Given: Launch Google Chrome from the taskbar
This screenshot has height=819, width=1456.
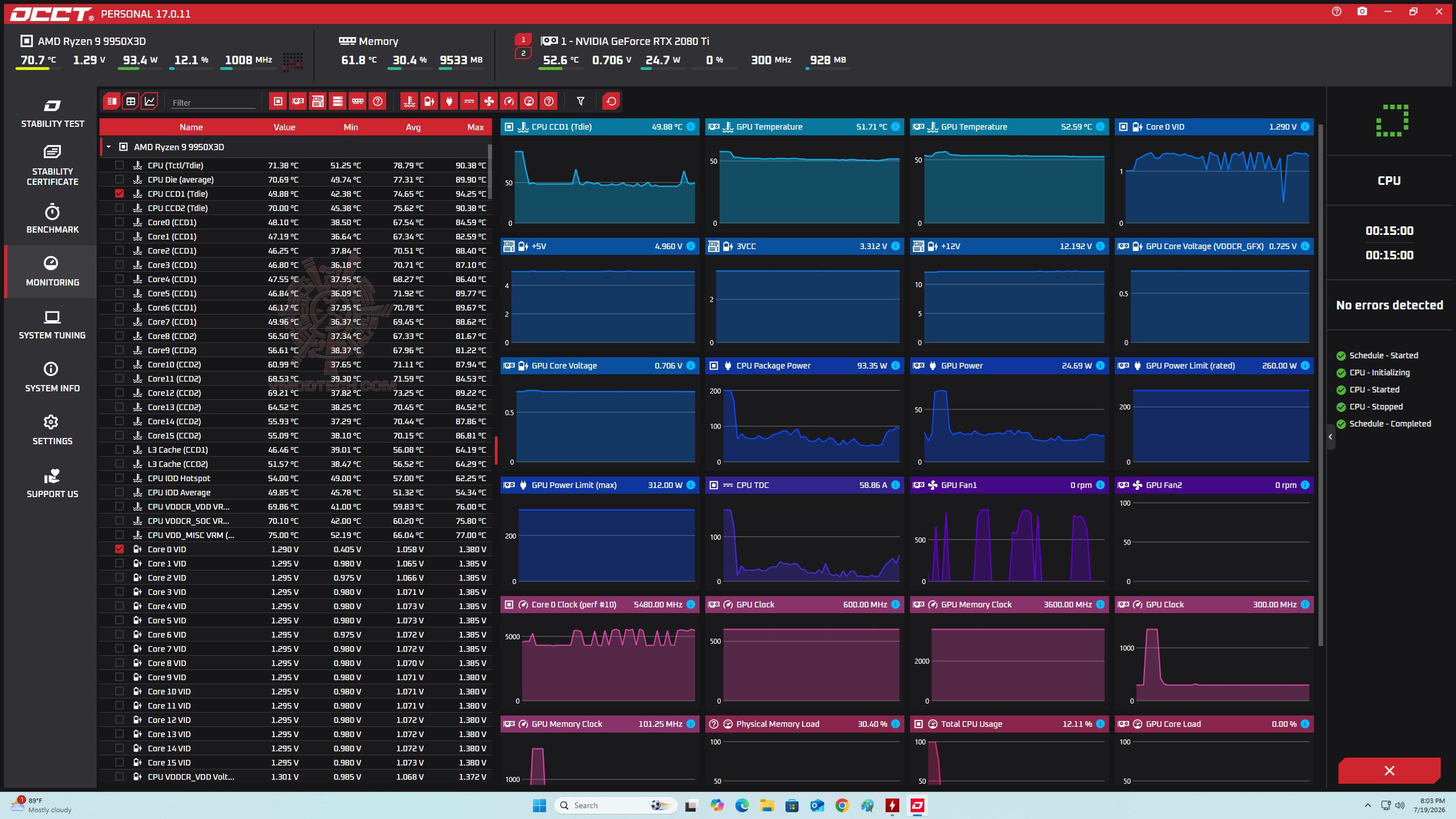Looking at the screenshot, I should point(842,805).
